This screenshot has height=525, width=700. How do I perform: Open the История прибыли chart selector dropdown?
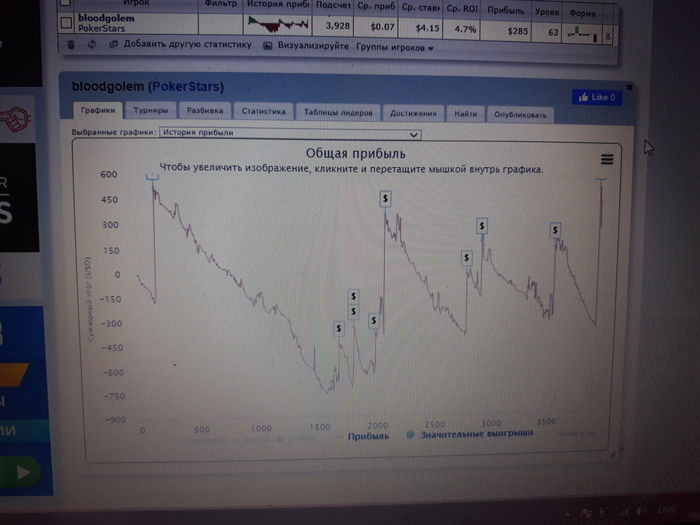tap(290, 133)
